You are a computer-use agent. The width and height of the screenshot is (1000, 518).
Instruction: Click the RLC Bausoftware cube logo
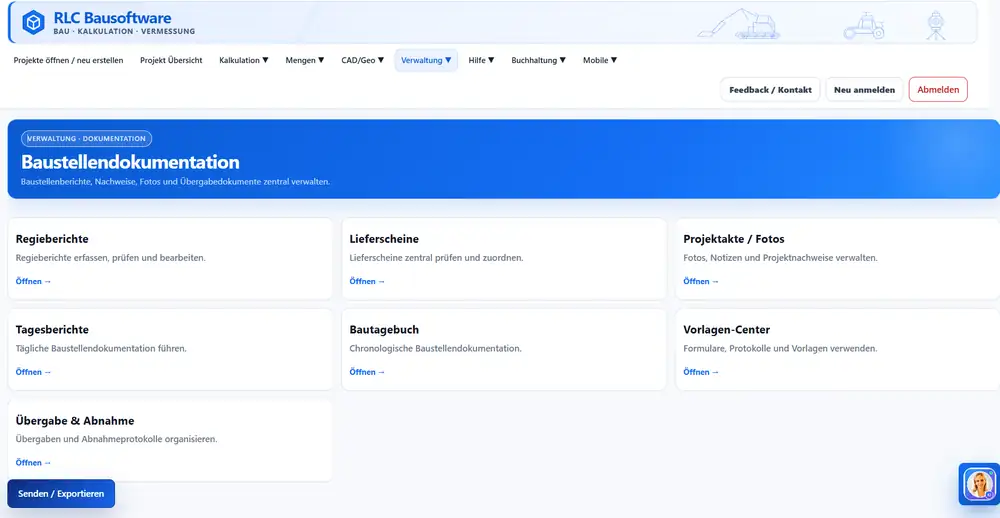point(33,22)
